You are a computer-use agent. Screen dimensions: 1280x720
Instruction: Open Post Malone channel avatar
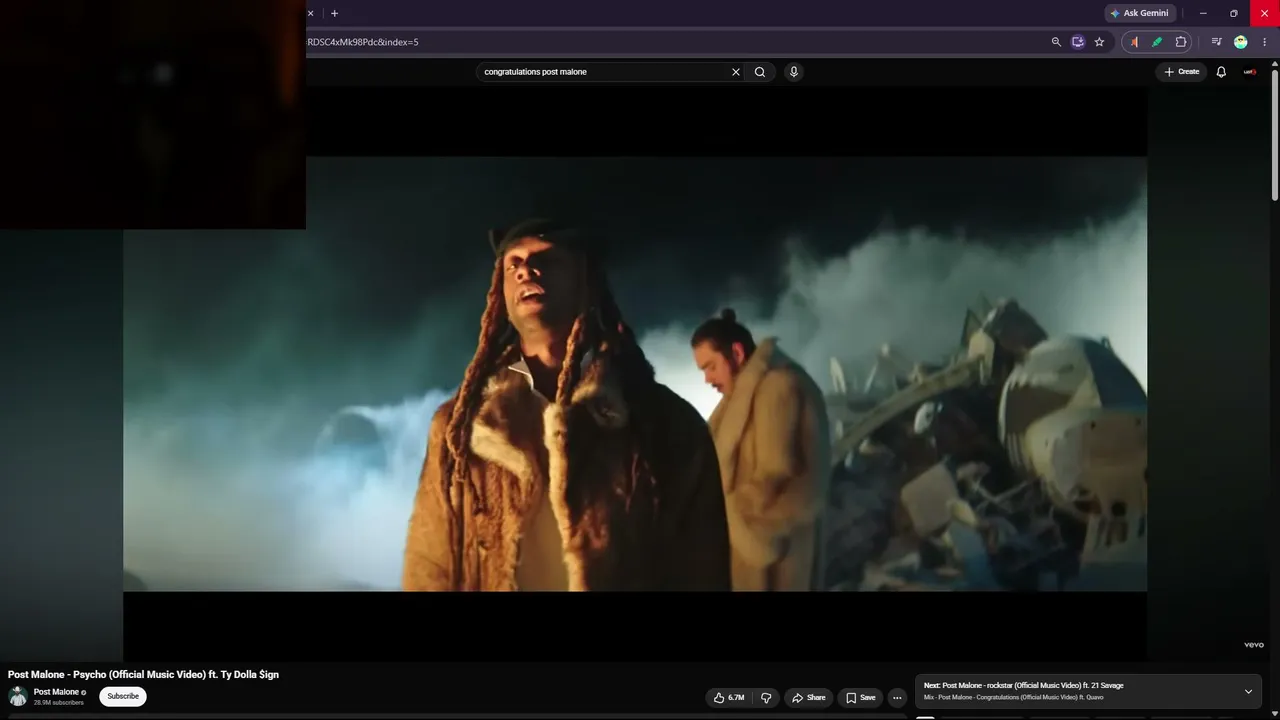[17, 696]
